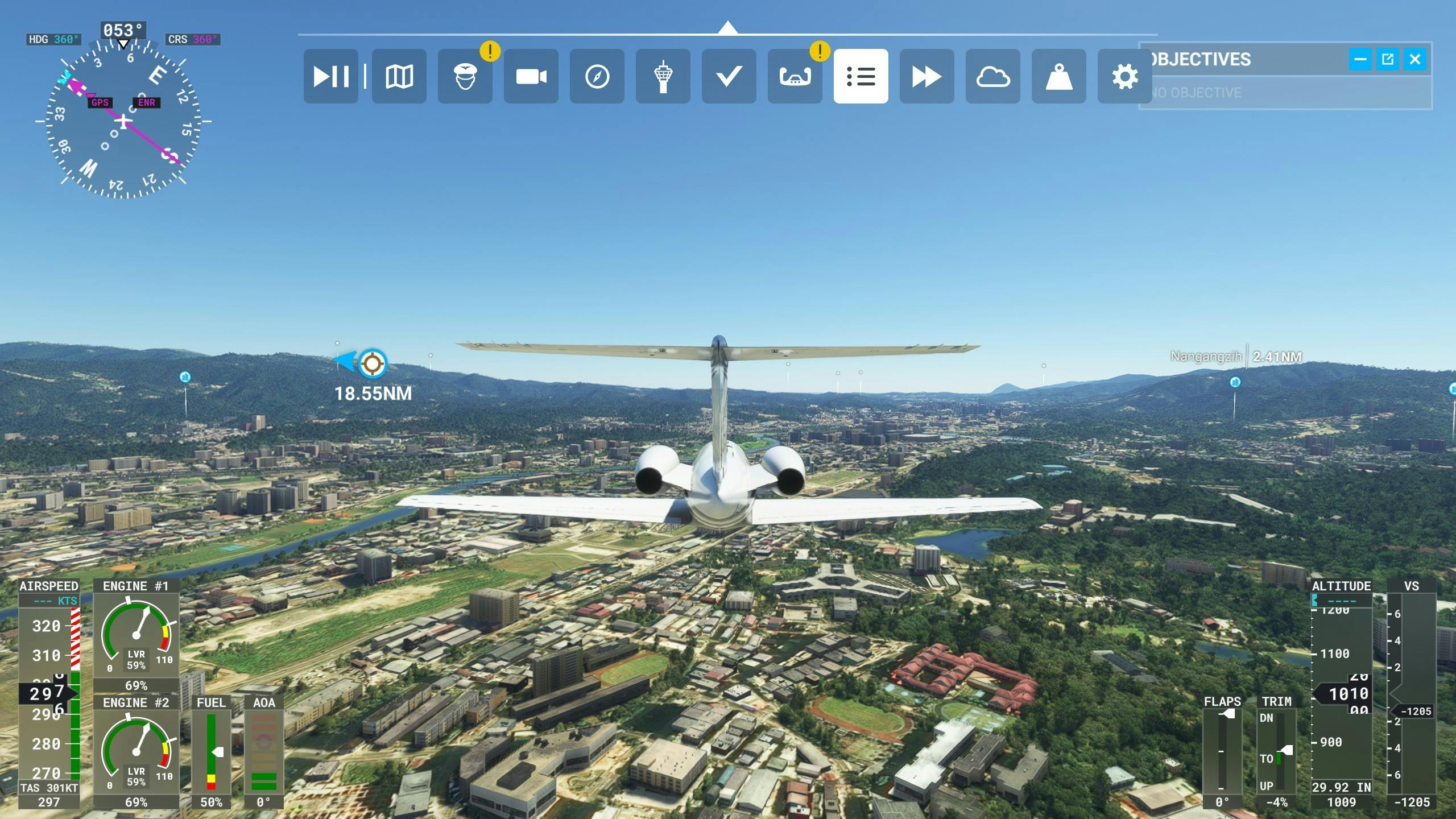Open the Fuel and Weight icon

(x=1058, y=76)
